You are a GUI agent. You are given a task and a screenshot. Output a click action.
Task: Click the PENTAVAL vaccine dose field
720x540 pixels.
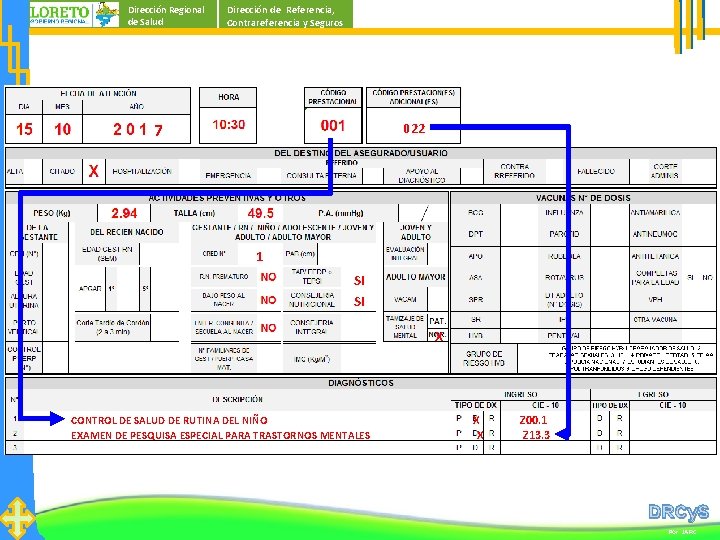(x=610, y=335)
